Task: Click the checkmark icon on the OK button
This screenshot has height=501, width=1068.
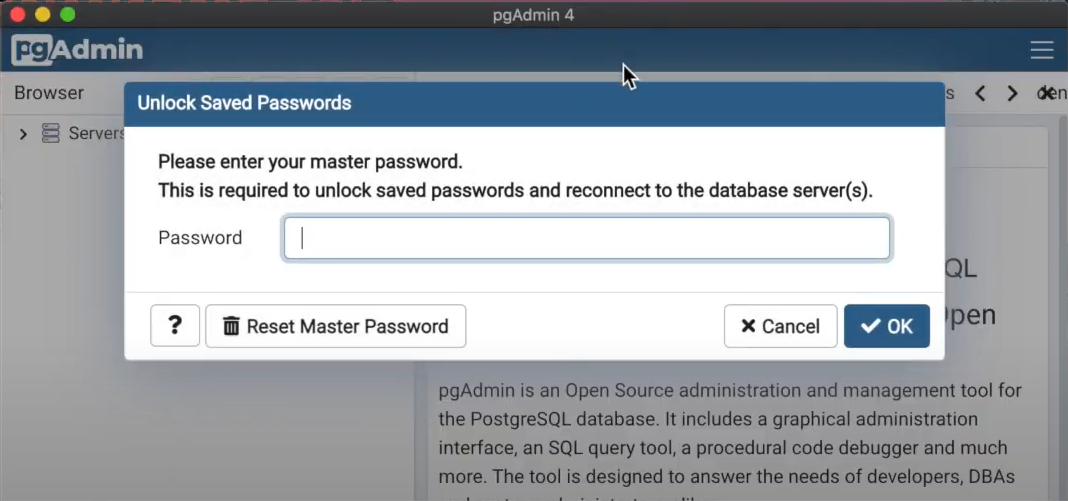Action: 870,326
